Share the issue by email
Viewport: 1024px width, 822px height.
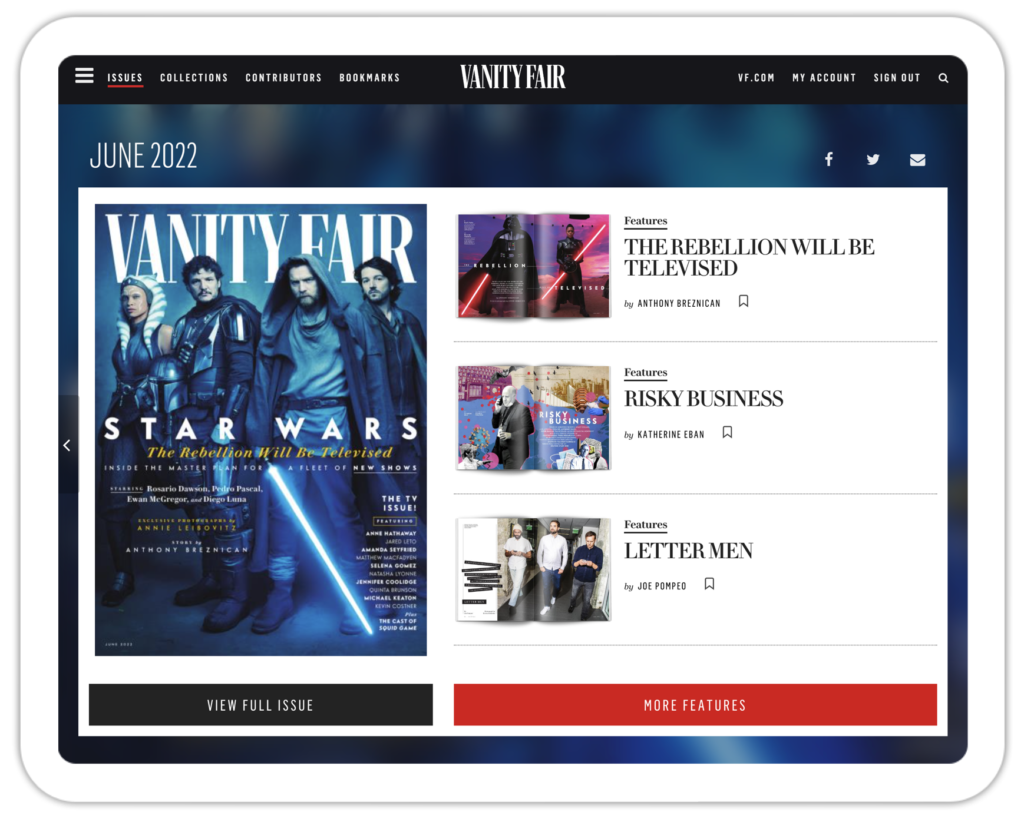[x=918, y=160]
